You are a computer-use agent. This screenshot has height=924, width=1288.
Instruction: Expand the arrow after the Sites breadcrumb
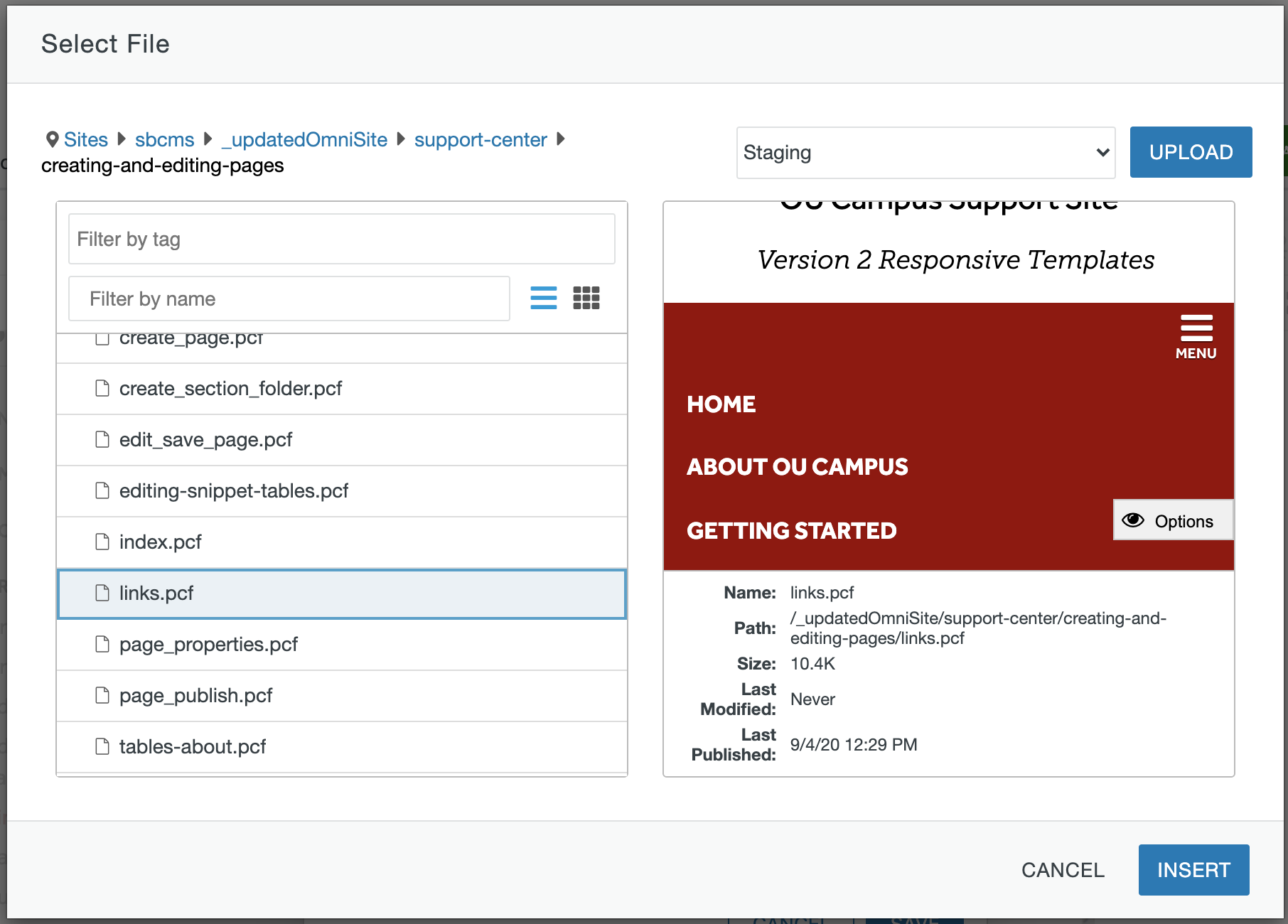[122, 139]
